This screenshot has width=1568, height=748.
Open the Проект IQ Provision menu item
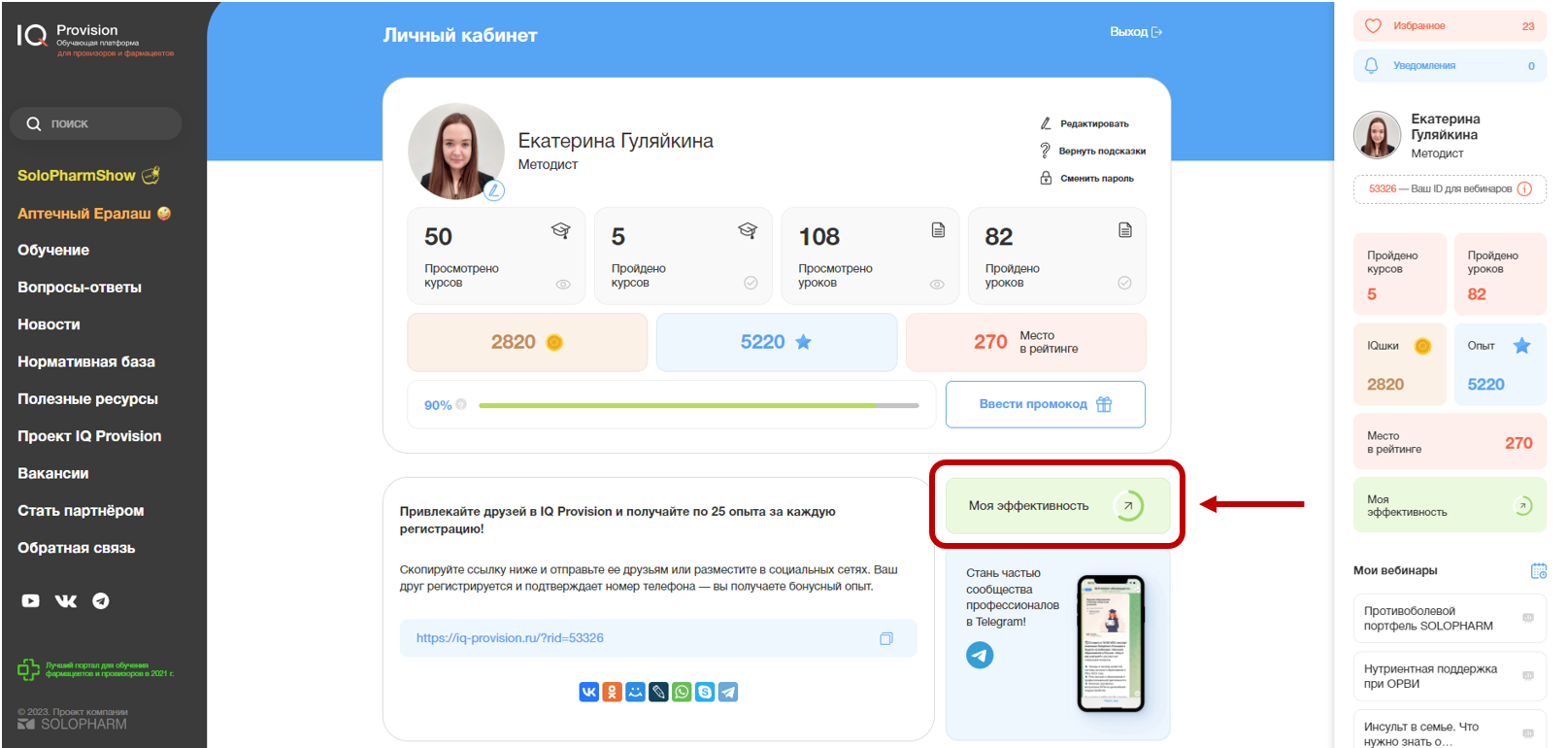click(x=89, y=436)
